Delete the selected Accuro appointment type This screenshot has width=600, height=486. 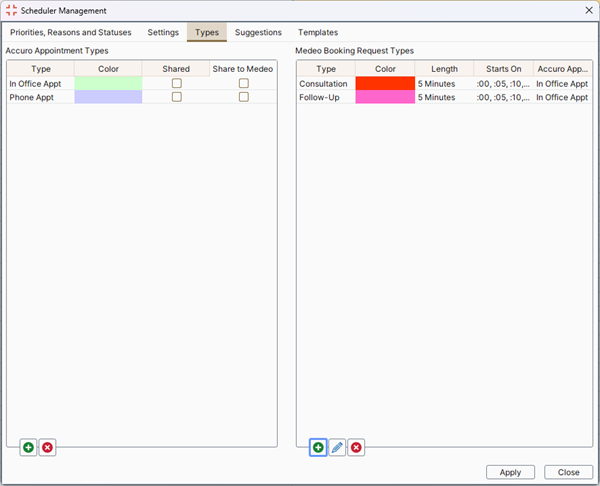(47, 447)
